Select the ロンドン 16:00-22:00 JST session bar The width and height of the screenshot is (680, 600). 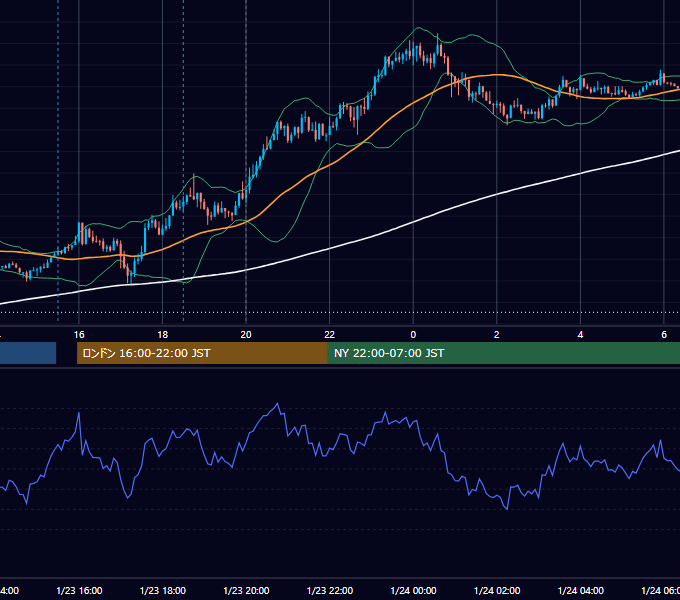click(x=202, y=353)
